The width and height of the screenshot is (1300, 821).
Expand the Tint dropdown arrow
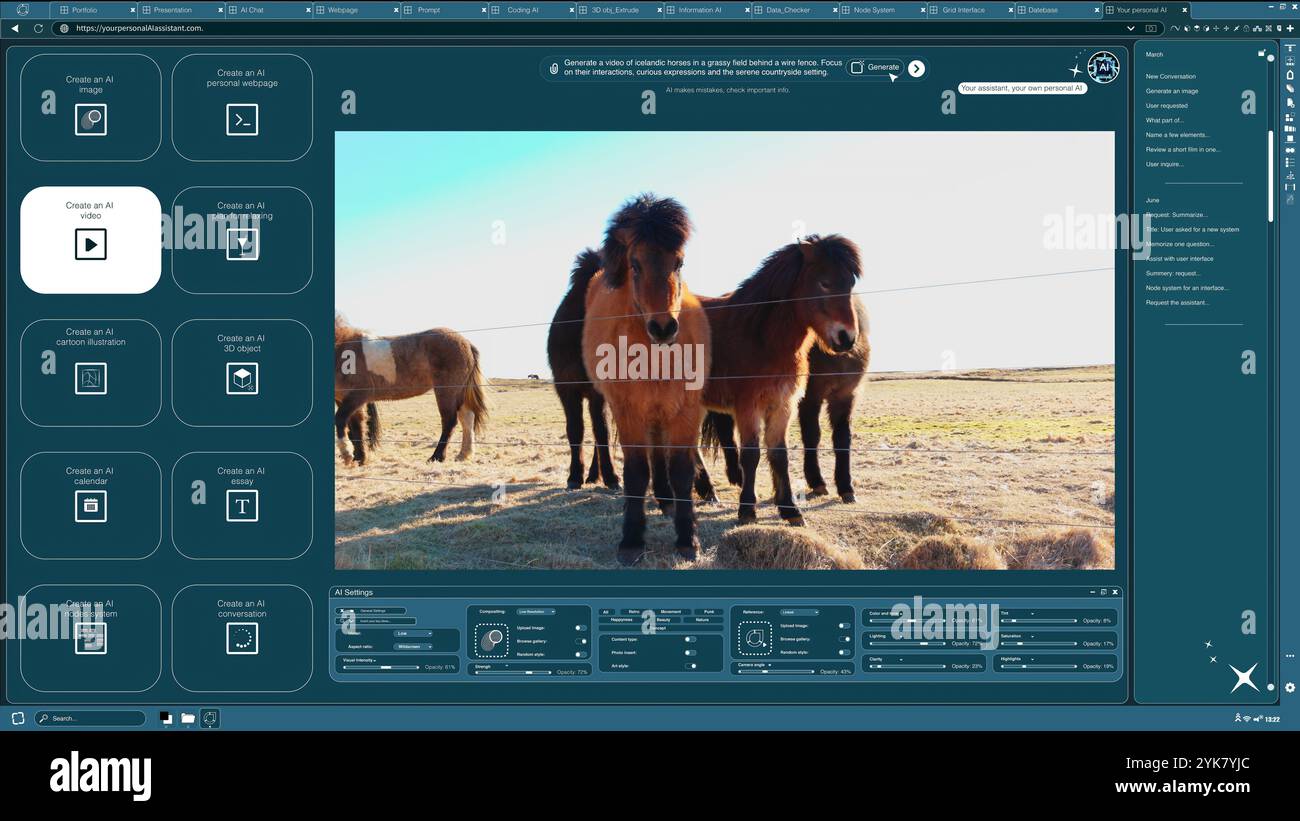[x=1032, y=614]
